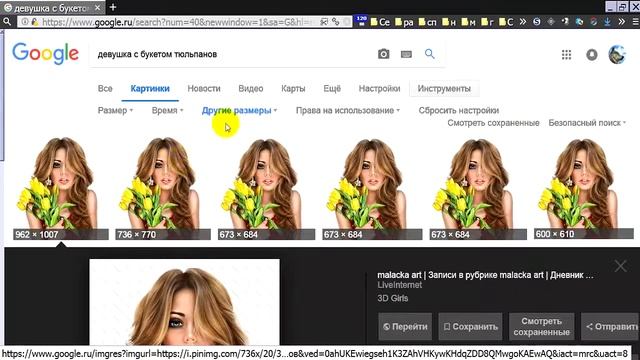Click the site info icon in address bar

click(x=25, y=22)
